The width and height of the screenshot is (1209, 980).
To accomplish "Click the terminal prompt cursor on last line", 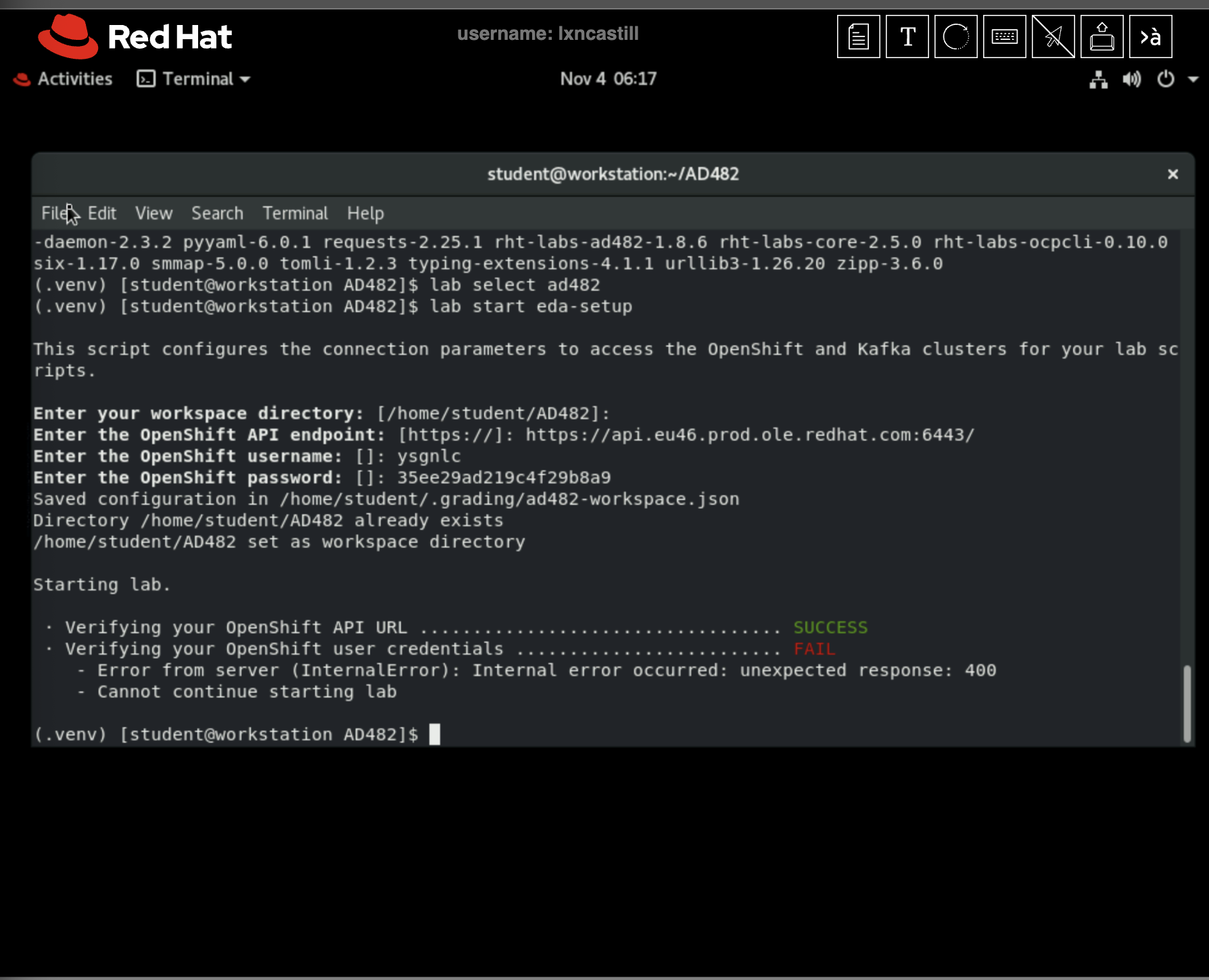I will (x=434, y=734).
